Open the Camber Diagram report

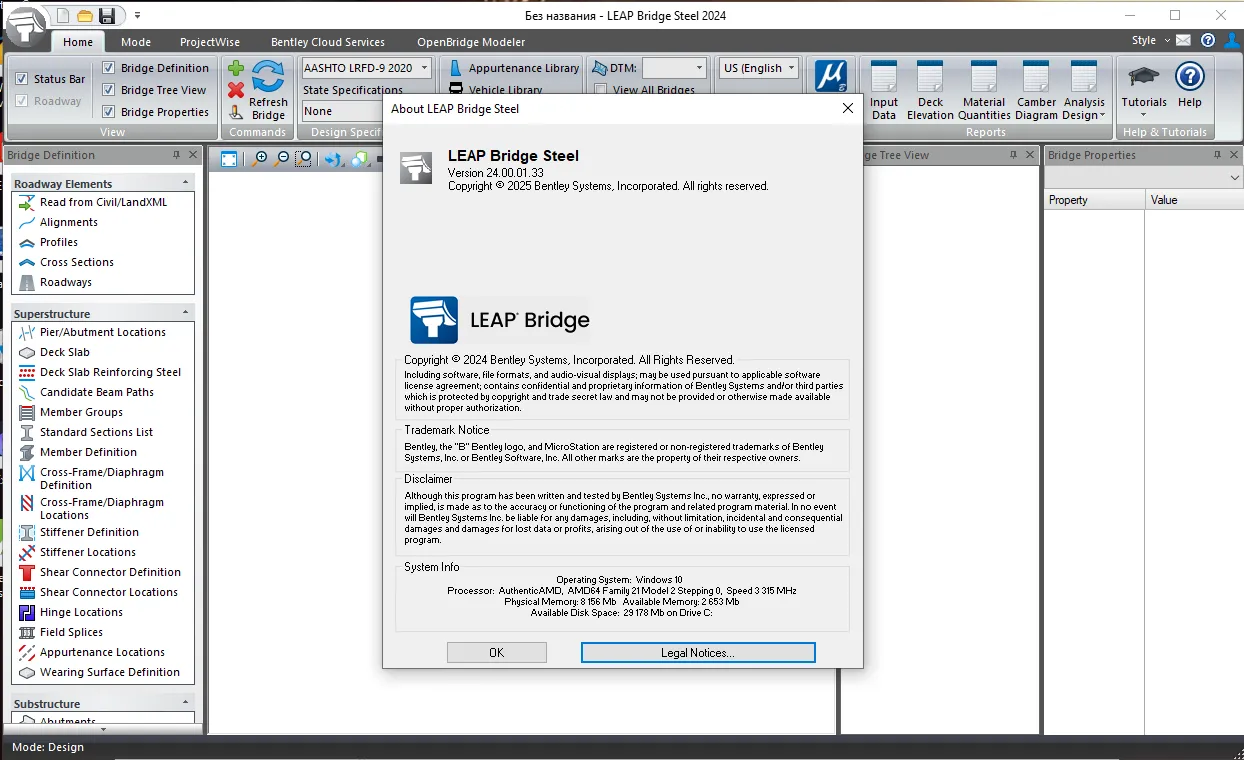pyautogui.click(x=1036, y=91)
